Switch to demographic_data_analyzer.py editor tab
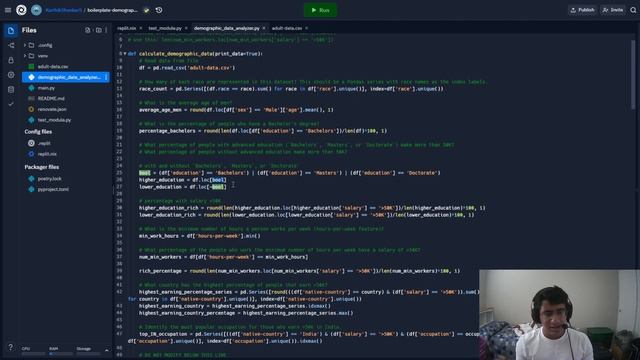Viewport: 640px width, 360px height. click(x=227, y=28)
